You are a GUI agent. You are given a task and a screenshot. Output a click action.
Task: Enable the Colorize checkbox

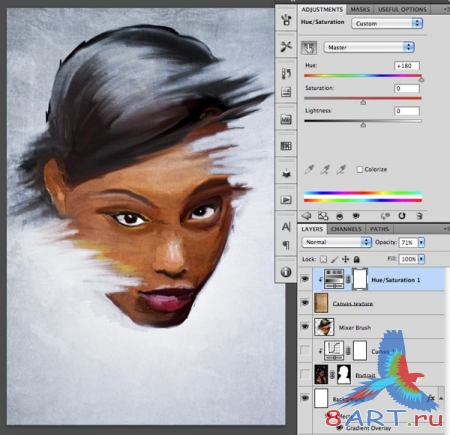click(360, 169)
